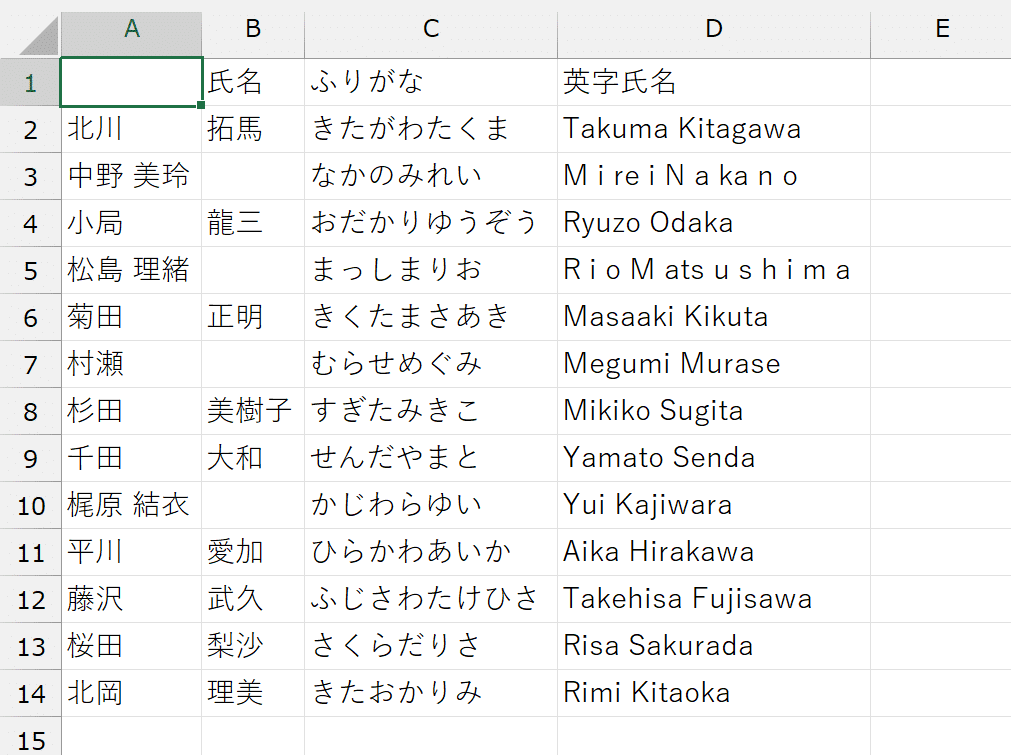This screenshot has width=1011, height=755.
Task: Select the cell containing Yamato Senda
Action: pos(713,457)
